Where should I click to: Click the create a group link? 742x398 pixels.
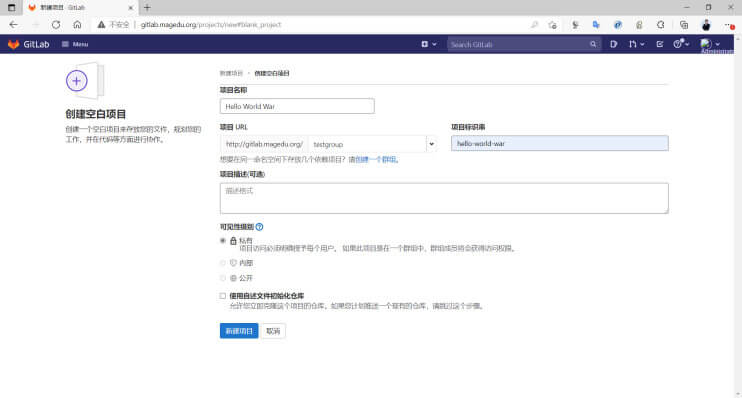[x=376, y=159]
